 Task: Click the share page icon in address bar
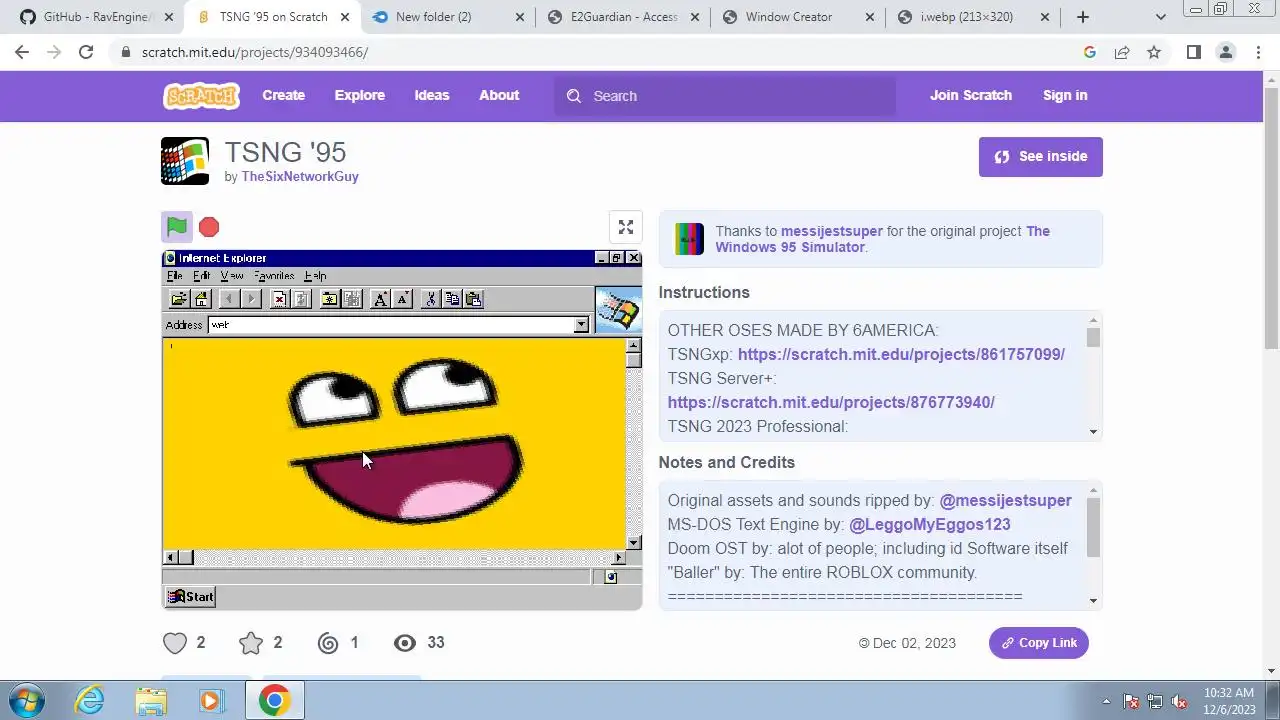pyautogui.click(x=1122, y=52)
